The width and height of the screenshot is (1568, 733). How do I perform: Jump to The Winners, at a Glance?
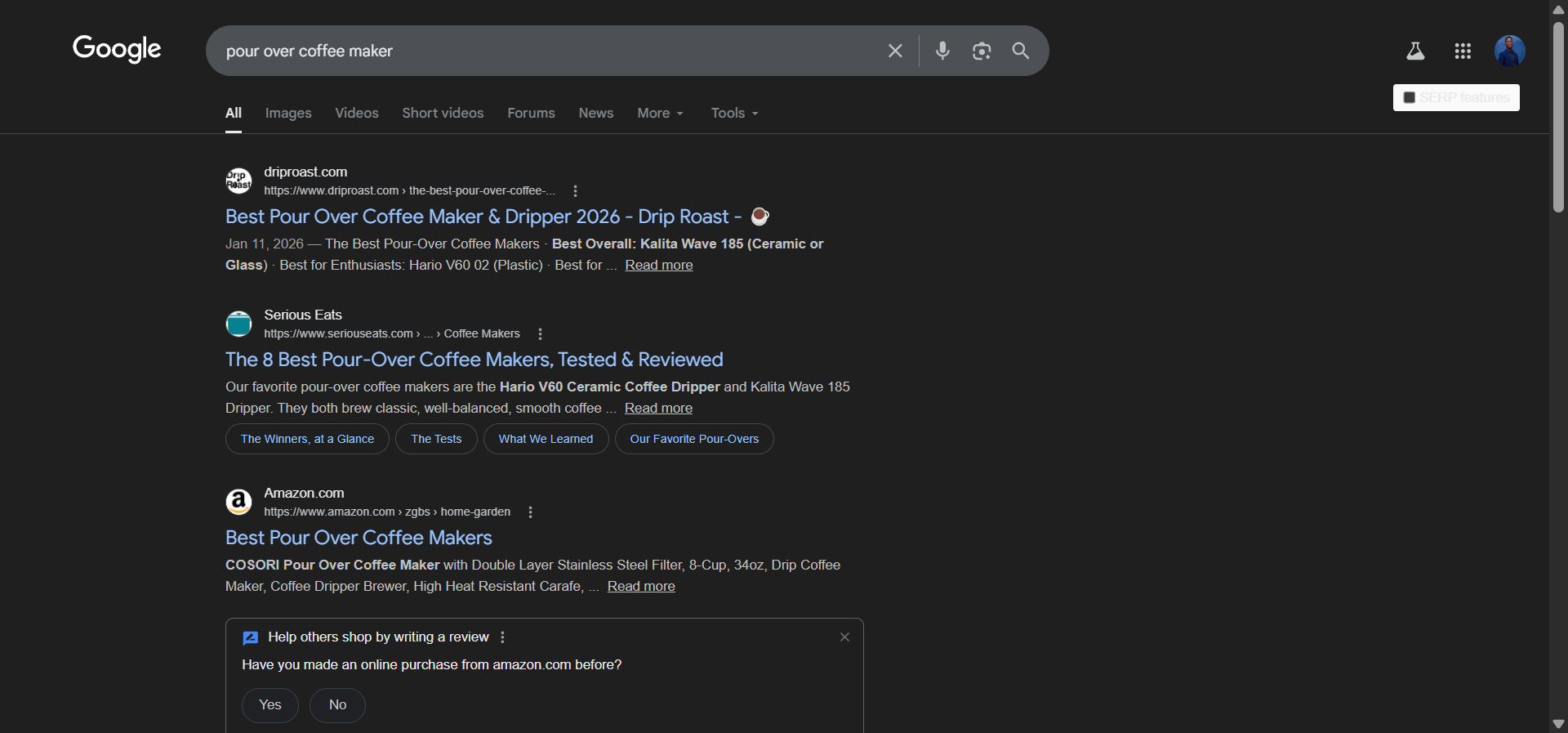coord(307,439)
